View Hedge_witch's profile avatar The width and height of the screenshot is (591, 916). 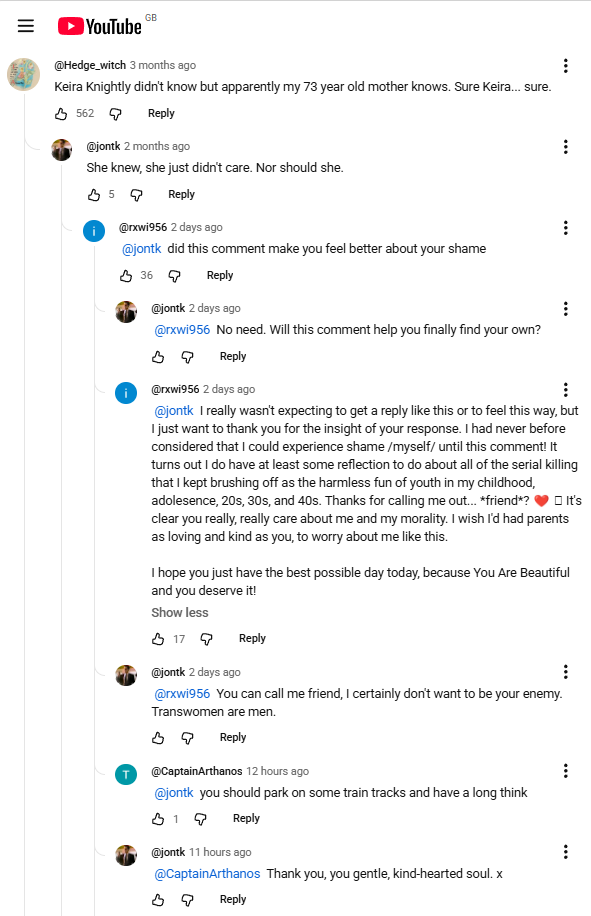(x=23, y=74)
